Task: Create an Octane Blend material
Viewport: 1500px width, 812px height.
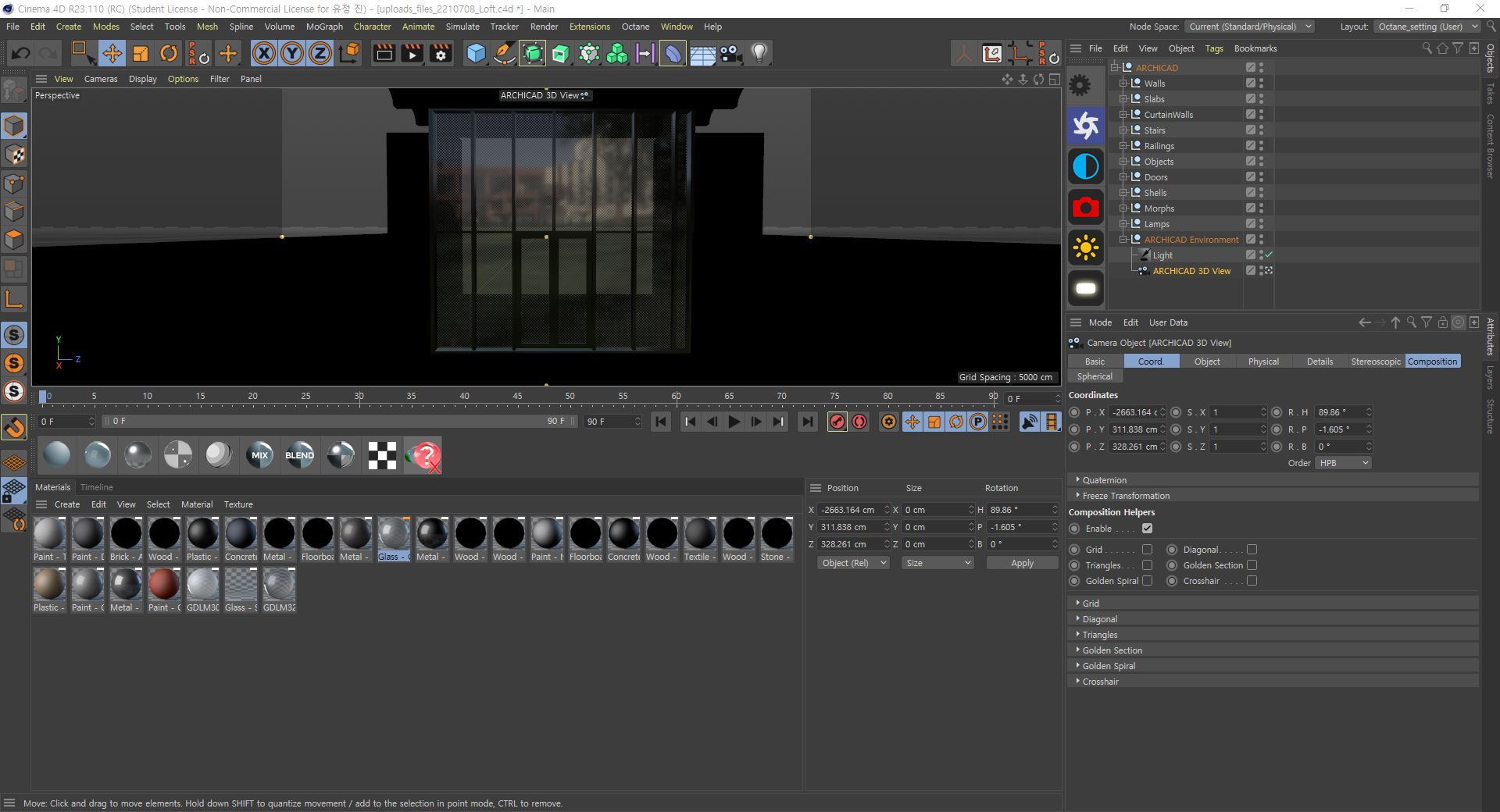Action: (300, 455)
